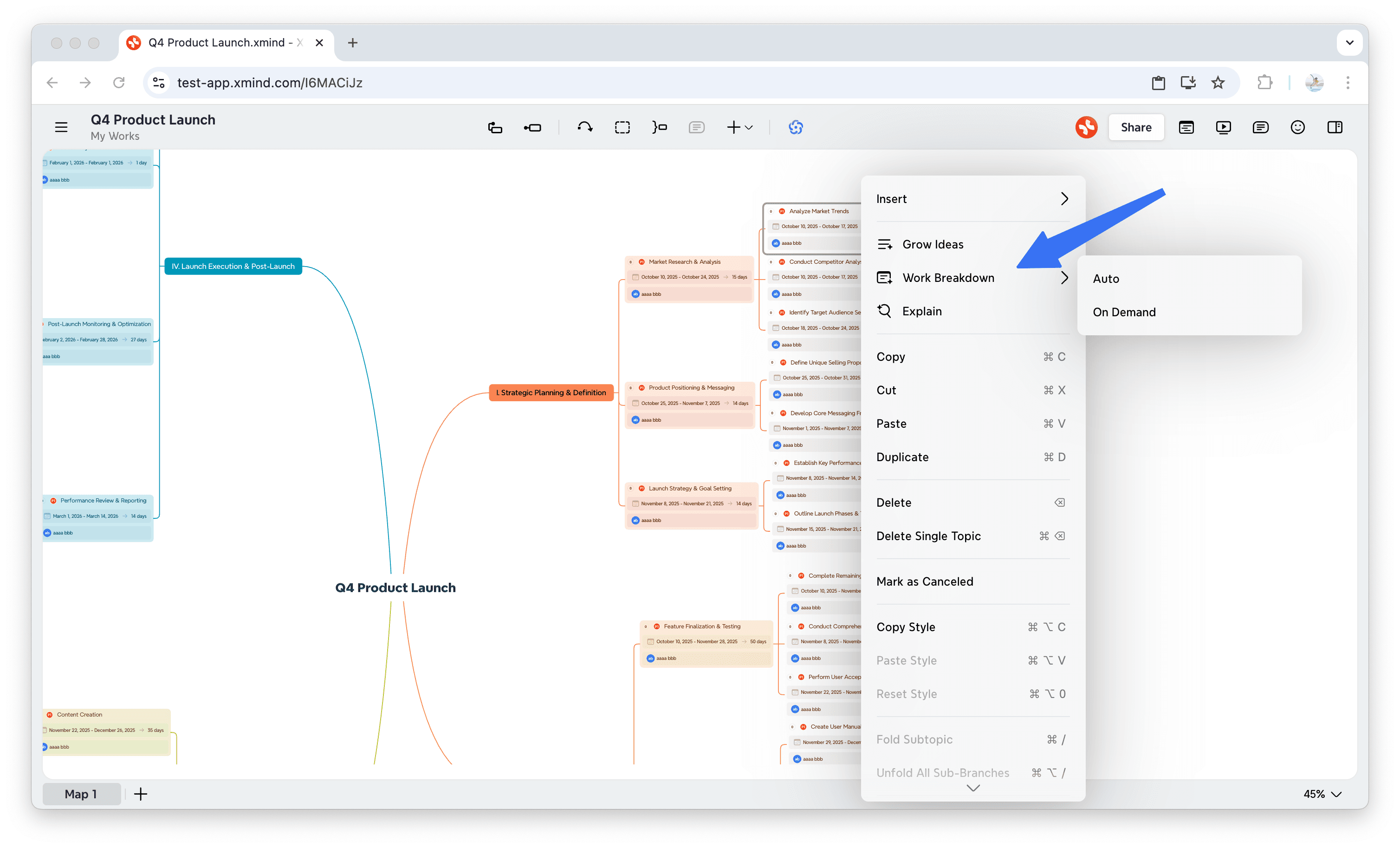Click the Share button
Viewport: 1400px width, 848px height.
[1135, 127]
